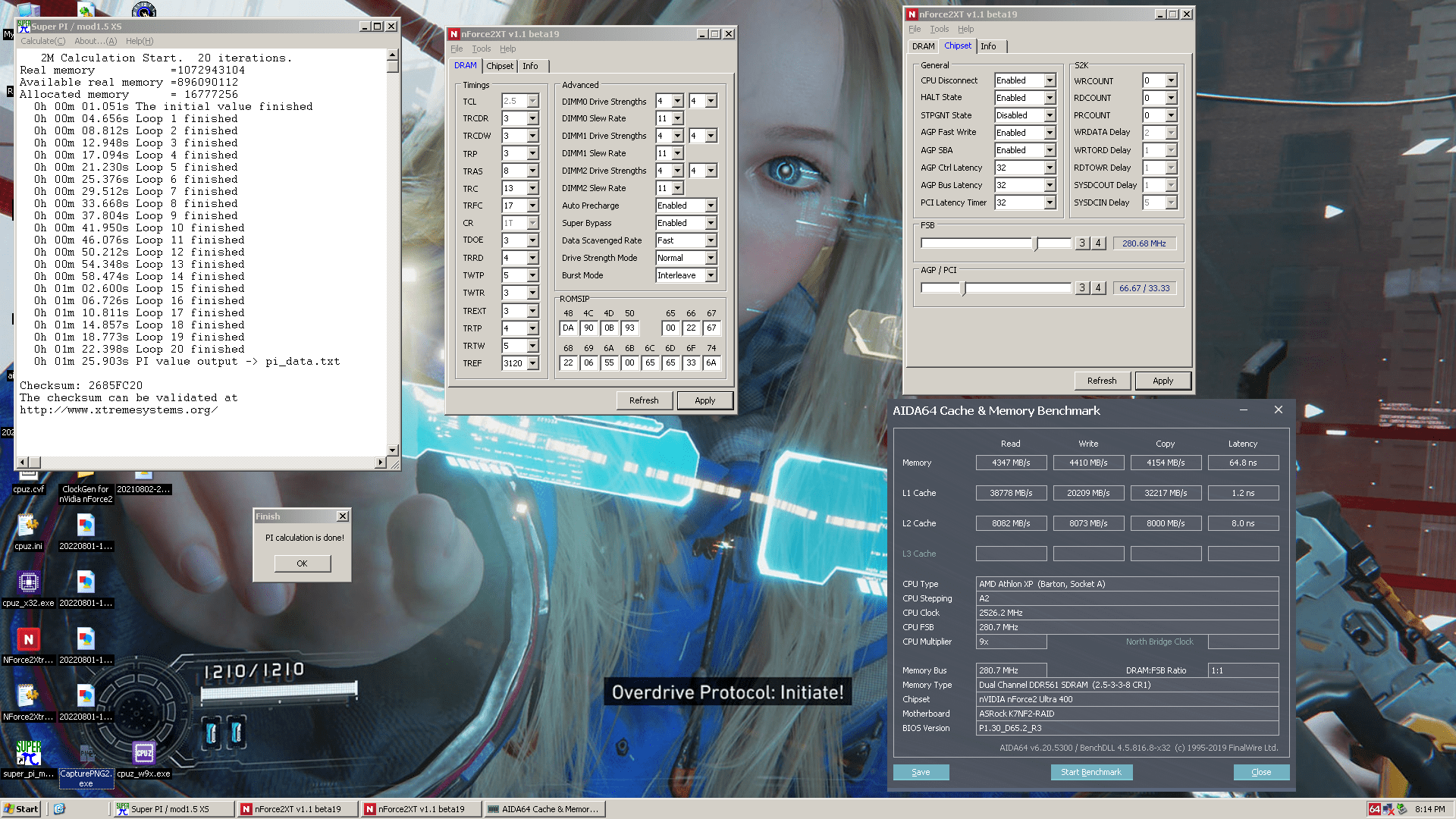Select the 20210802-2 desktop file
Viewport: 1456px width, 819px height.
(143, 484)
